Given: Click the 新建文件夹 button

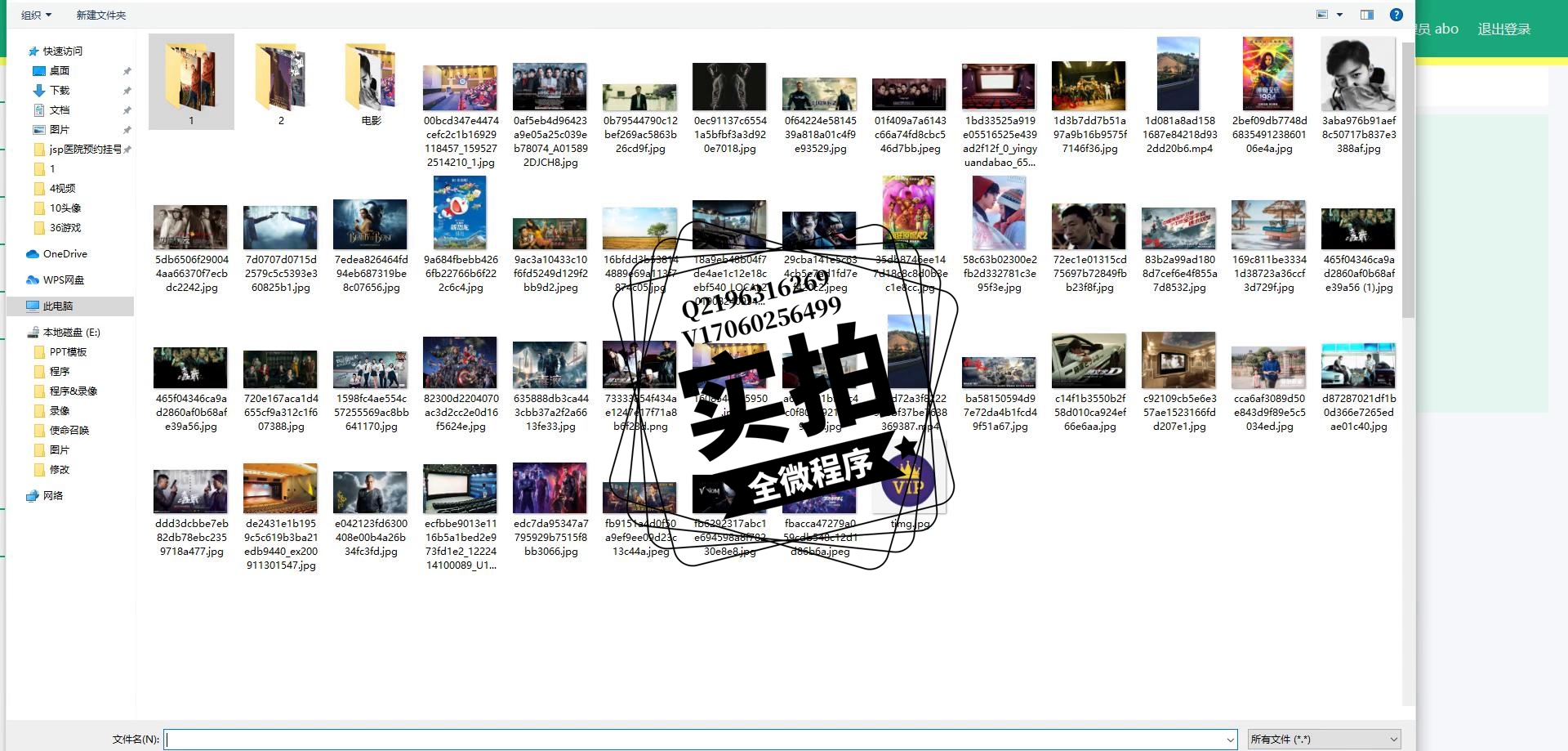Looking at the screenshot, I should [101, 15].
